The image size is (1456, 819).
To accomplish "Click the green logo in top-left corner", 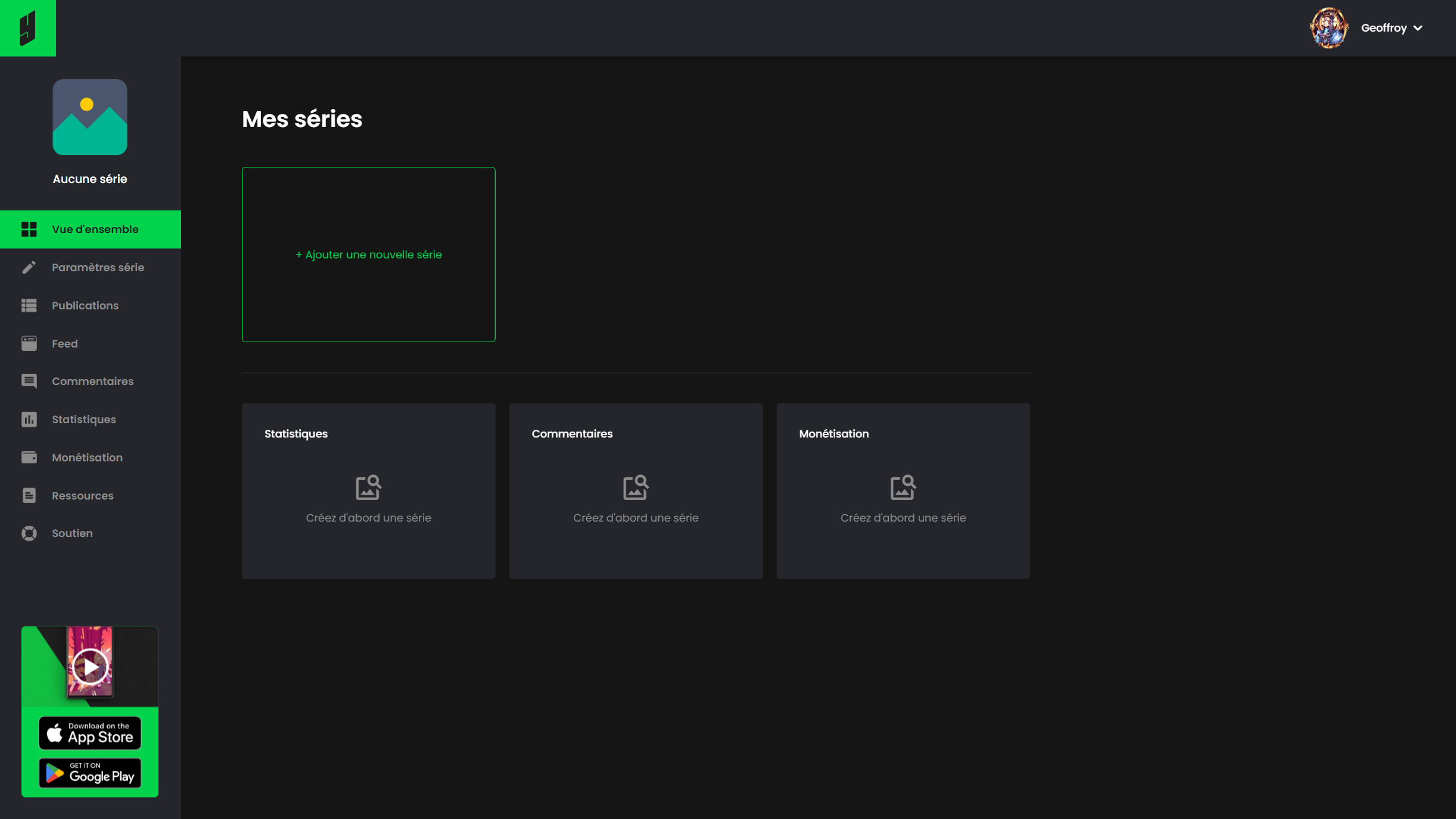I will click(27, 28).
